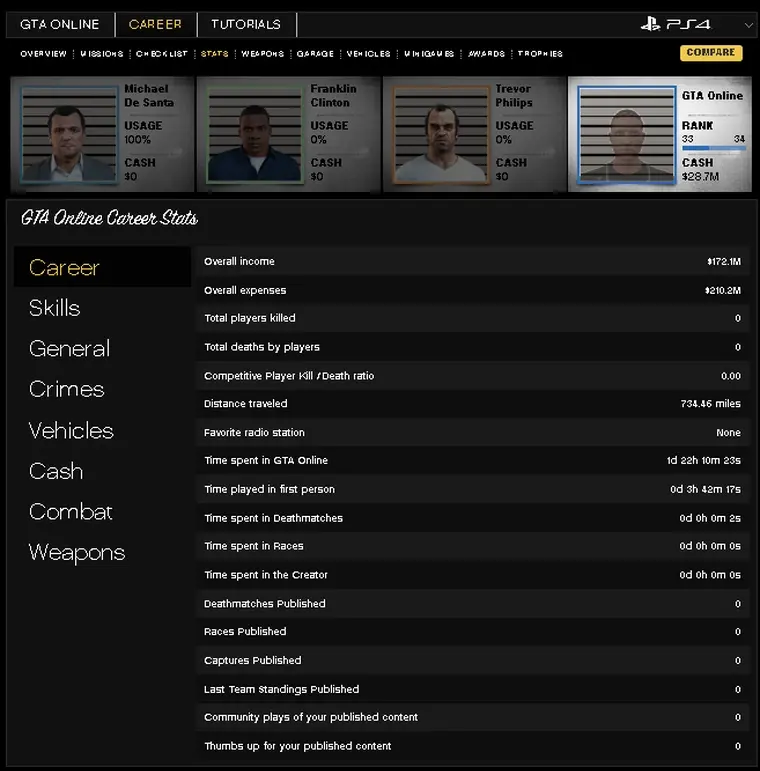Open the Weapons stats category in sidebar
The height and width of the screenshot is (771, 760).
tap(77, 553)
